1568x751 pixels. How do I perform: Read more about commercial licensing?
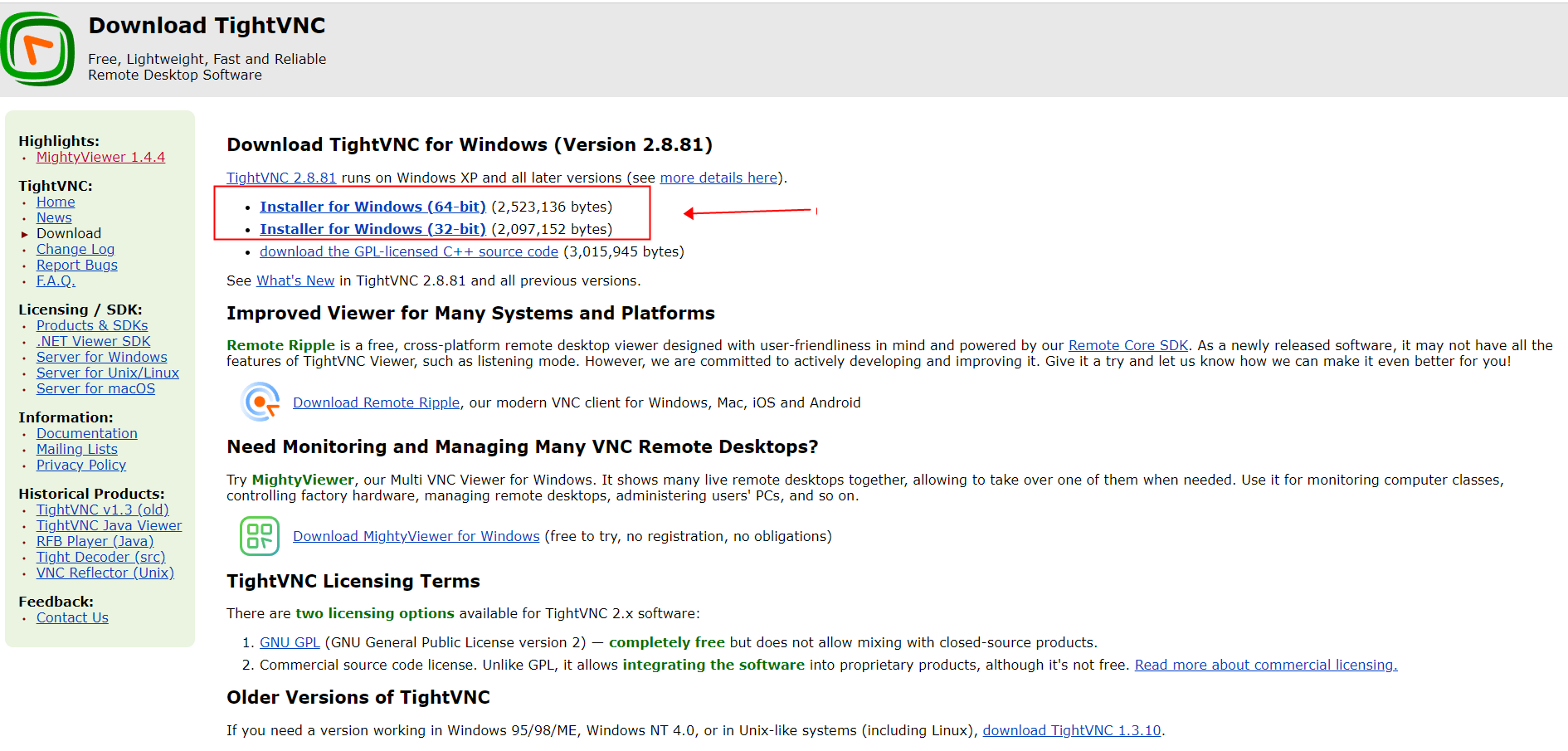tap(1265, 665)
